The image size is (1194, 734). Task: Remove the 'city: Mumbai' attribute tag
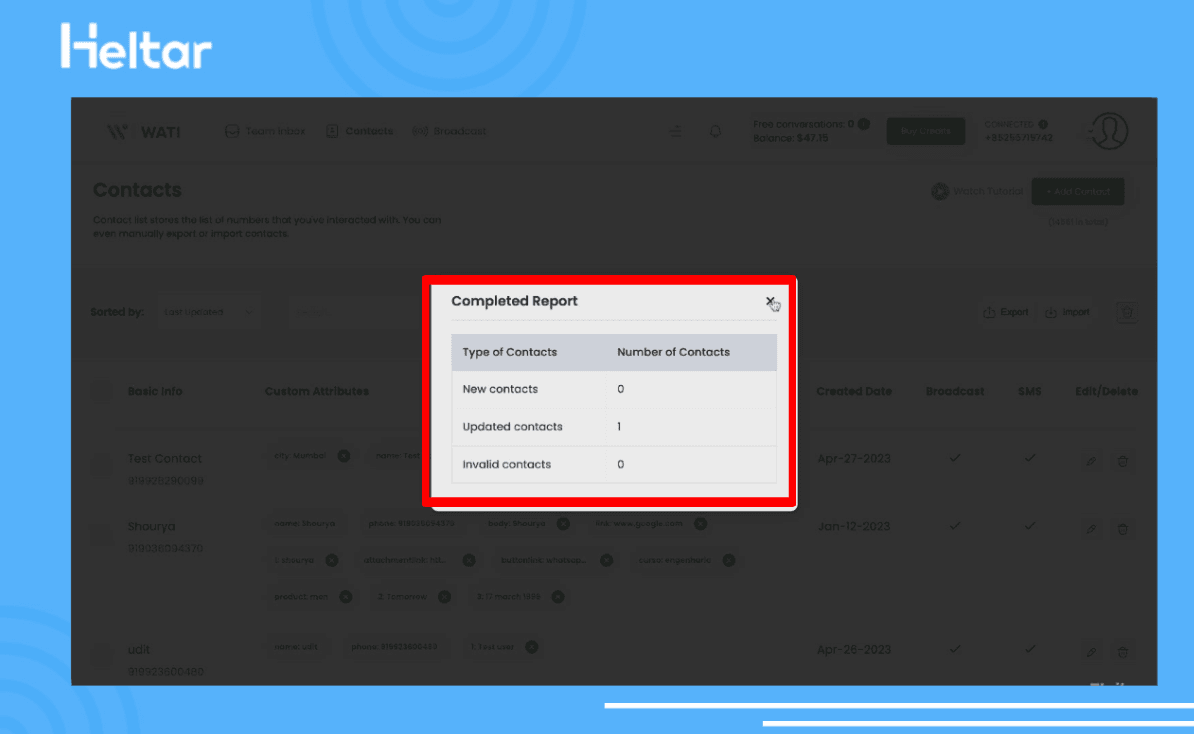(x=343, y=455)
